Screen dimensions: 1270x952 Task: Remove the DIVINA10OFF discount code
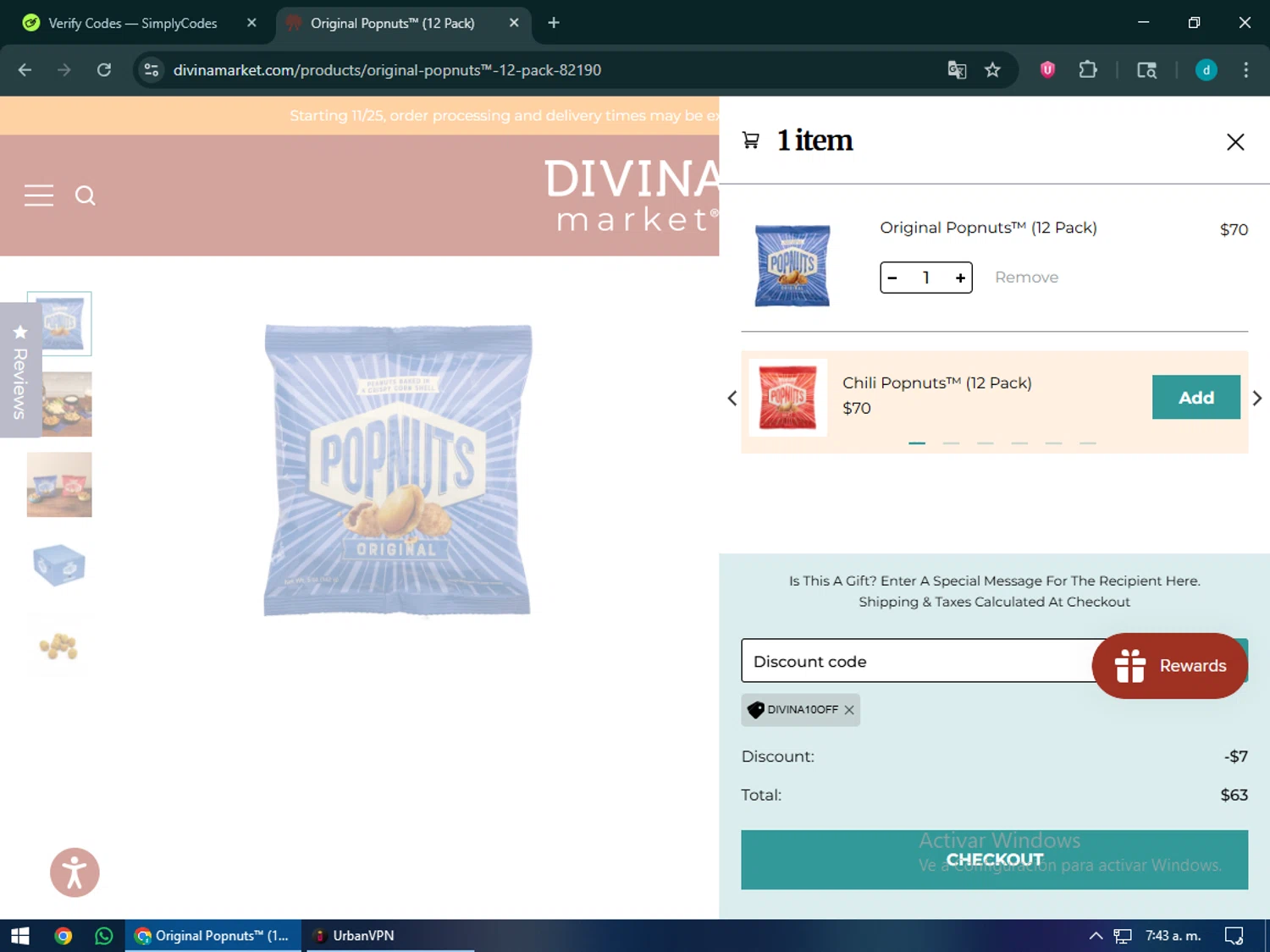(849, 710)
